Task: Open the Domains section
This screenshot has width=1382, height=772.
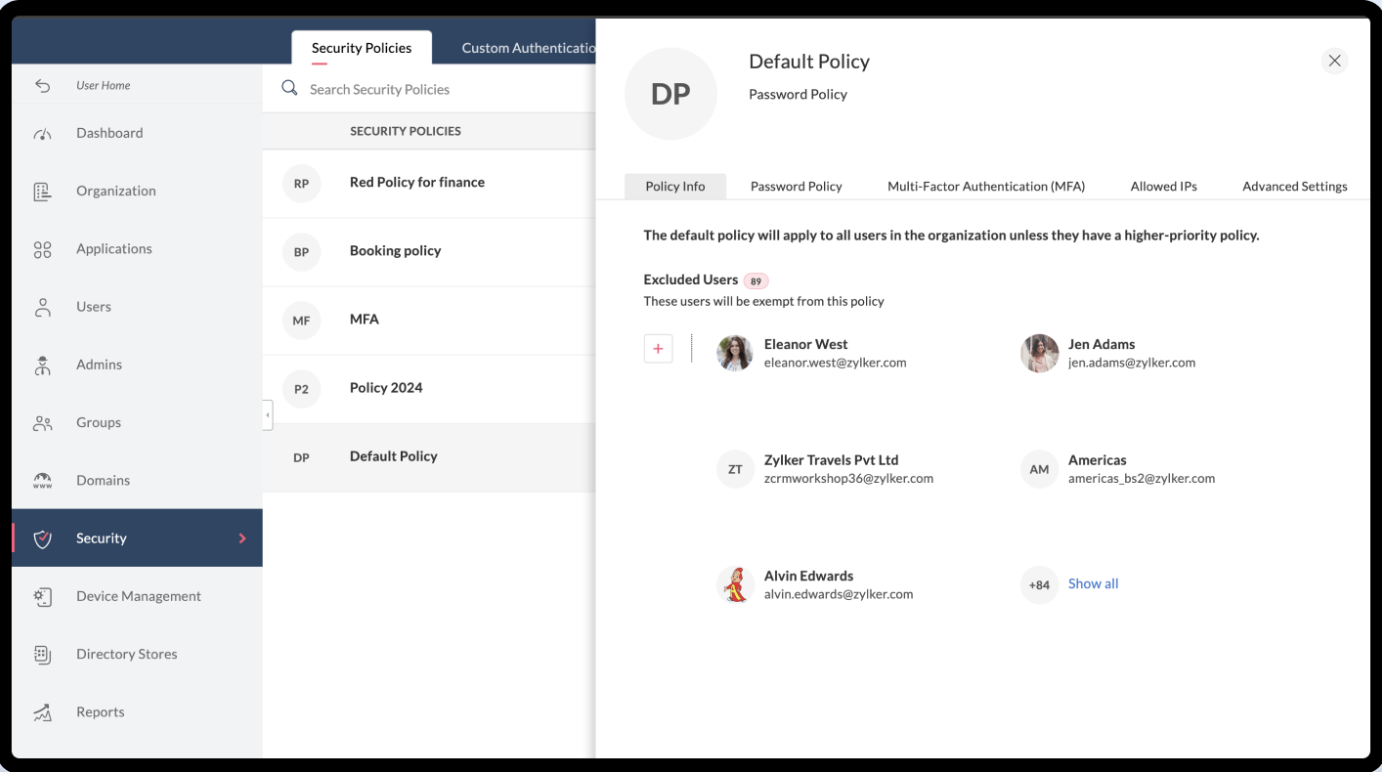Action: coord(102,480)
